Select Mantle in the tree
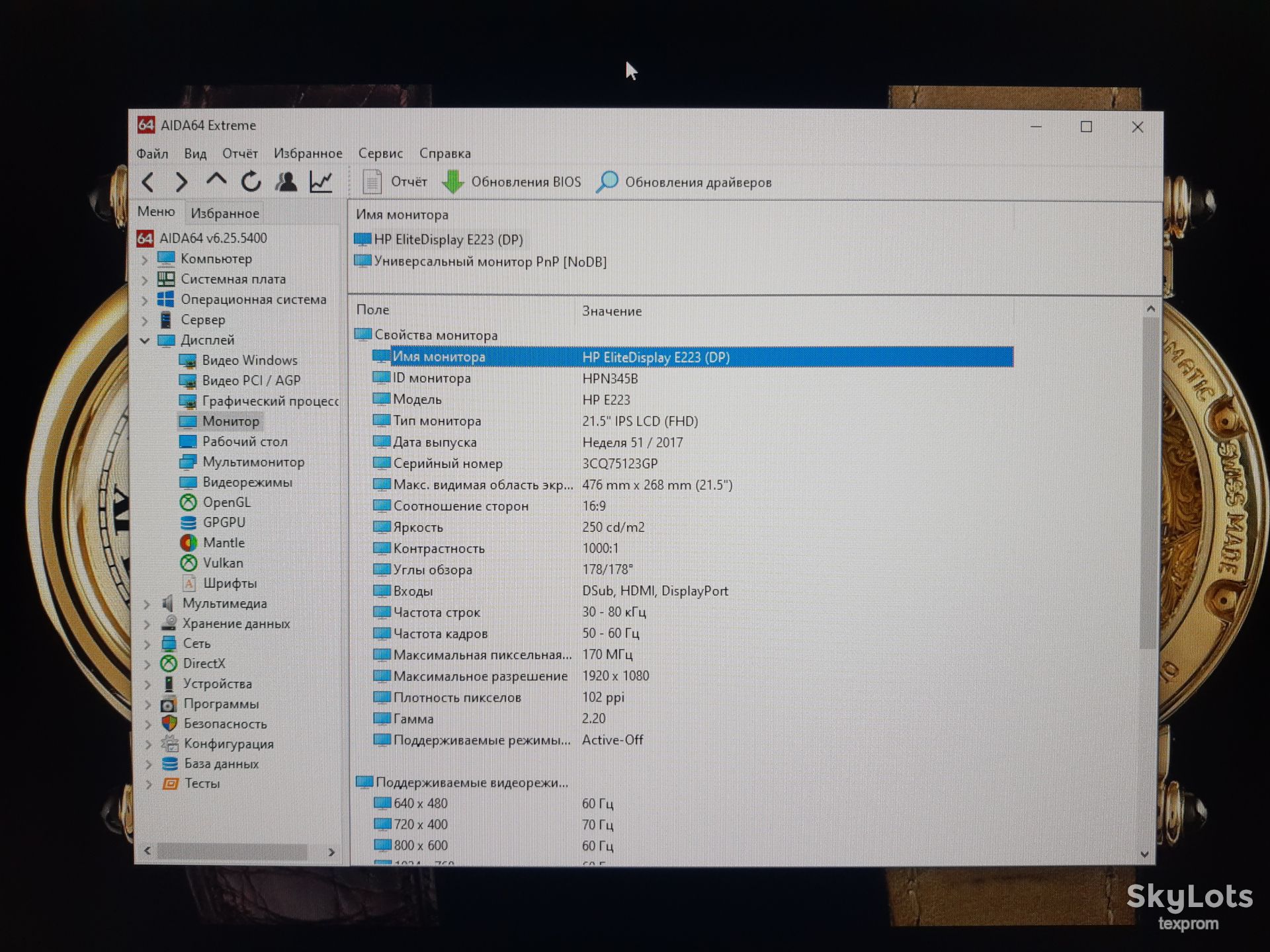 pos(224,543)
